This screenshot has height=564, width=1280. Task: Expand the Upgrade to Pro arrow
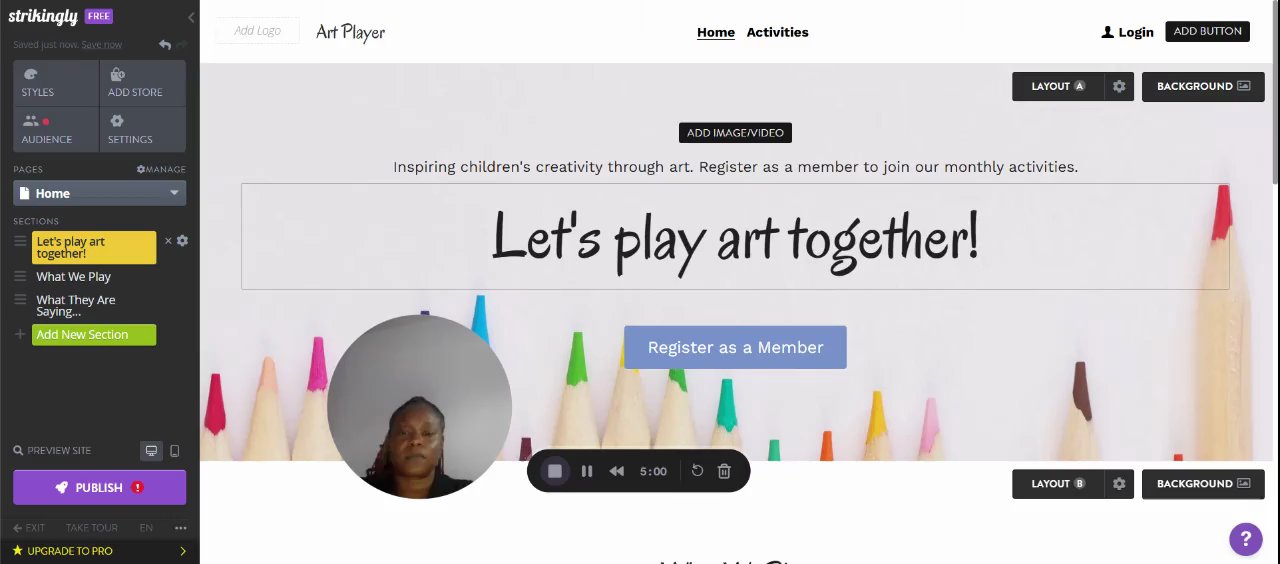(182, 551)
